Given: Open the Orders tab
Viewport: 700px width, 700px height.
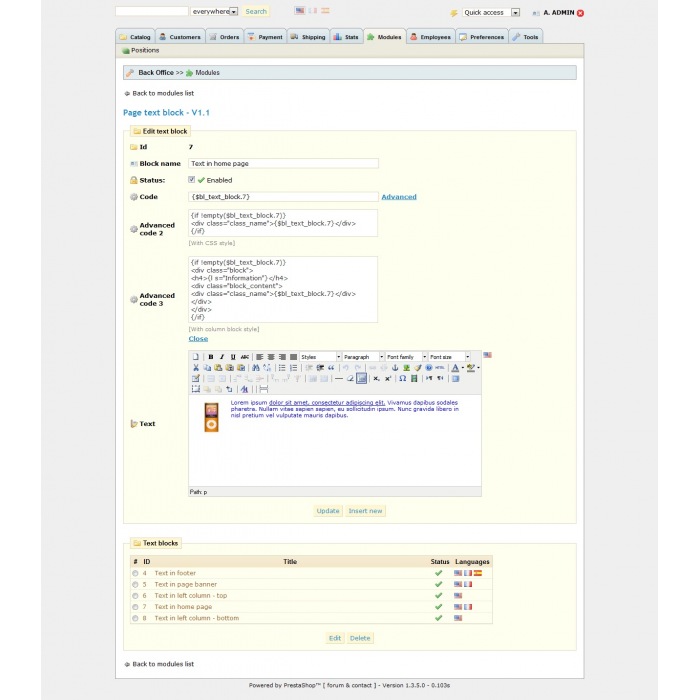Looking at the screenshot, I should click(x=225, y=37).
